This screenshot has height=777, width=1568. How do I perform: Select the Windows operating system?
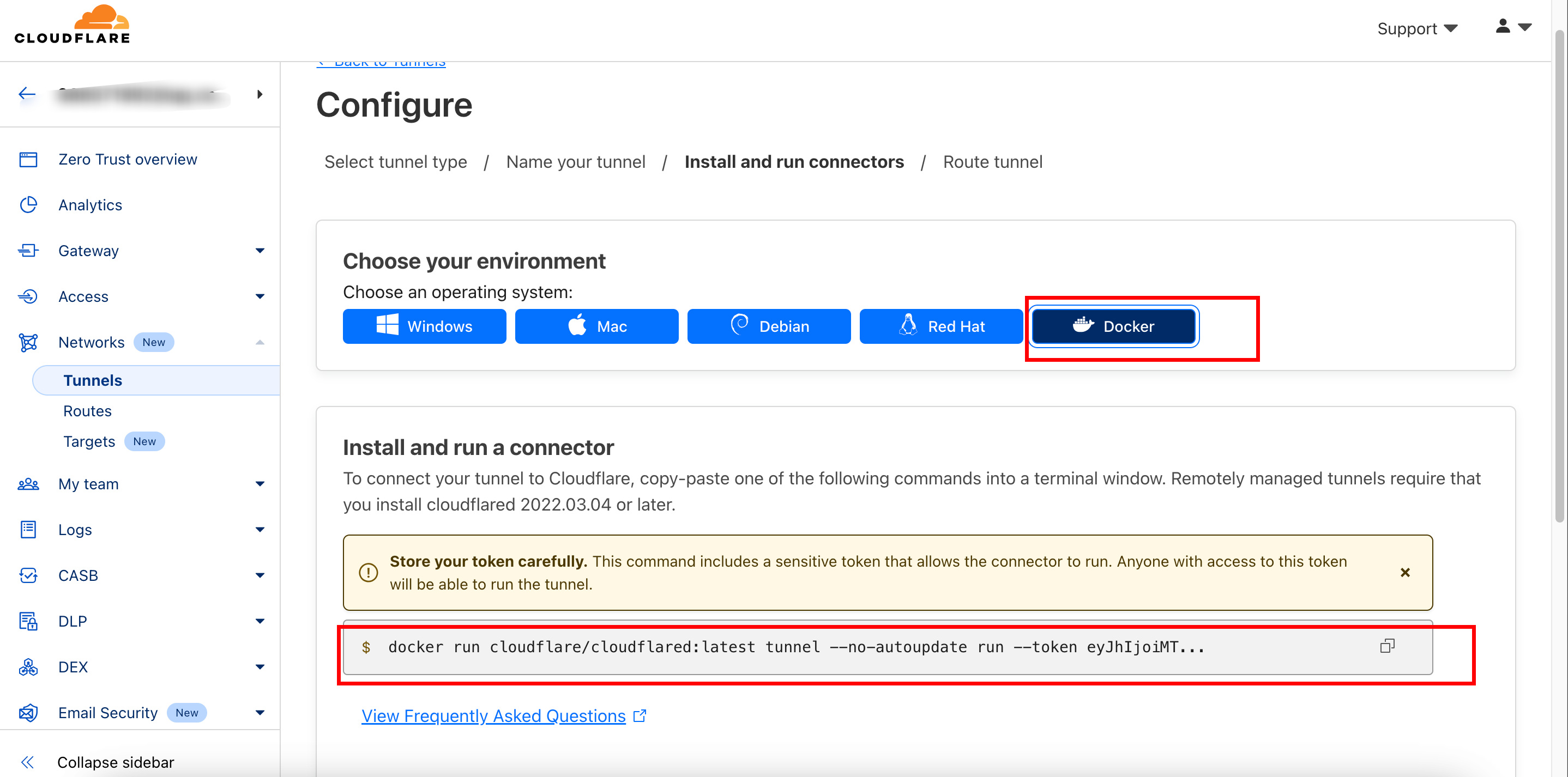pyautogui.click(x=424, y=327)
